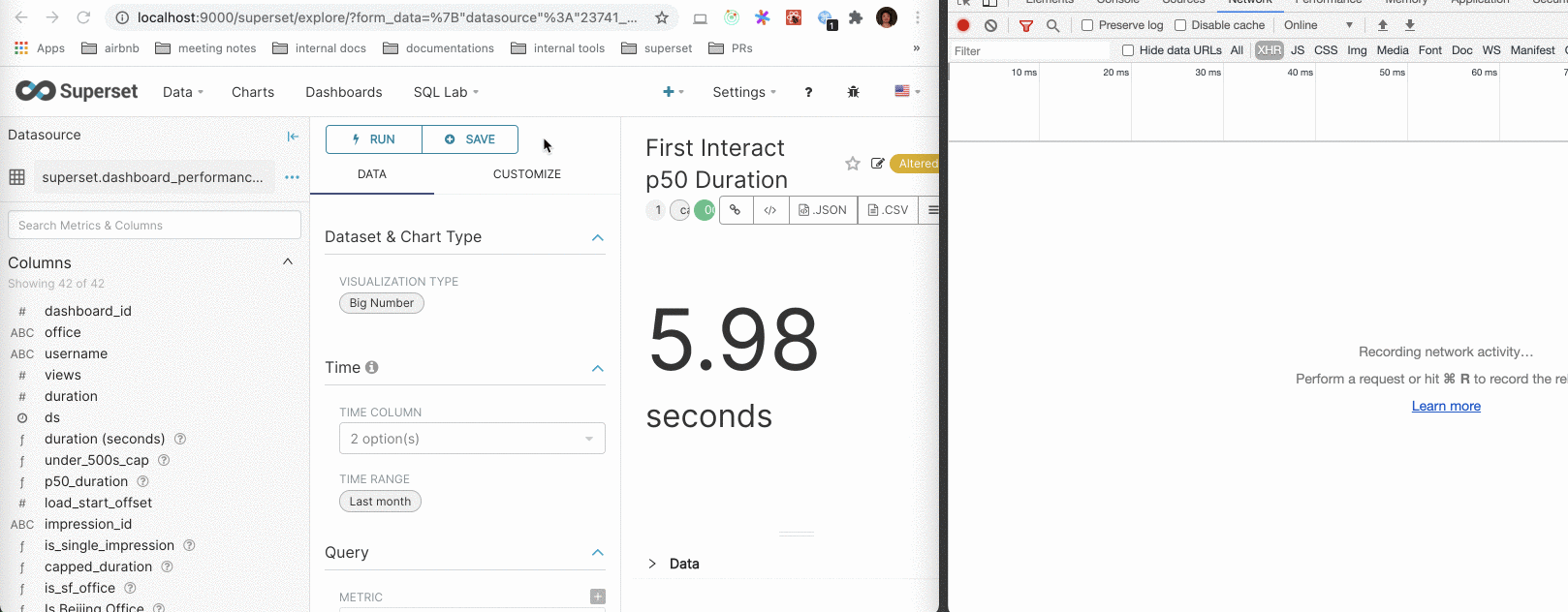Select the Media request type filter
This screenshot has height=612, width=1568.
click(1393, 50)
